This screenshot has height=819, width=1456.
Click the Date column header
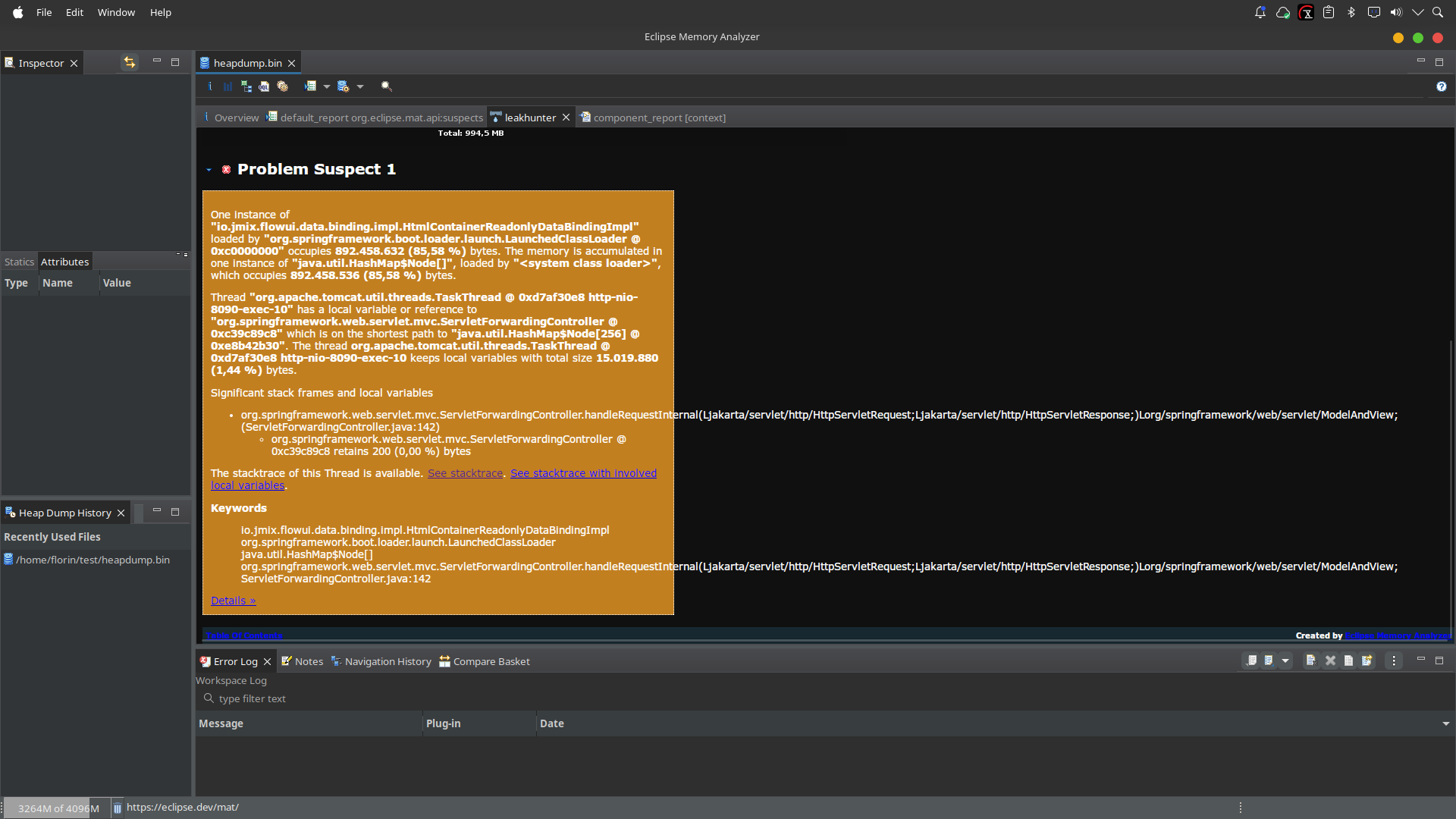995,723
